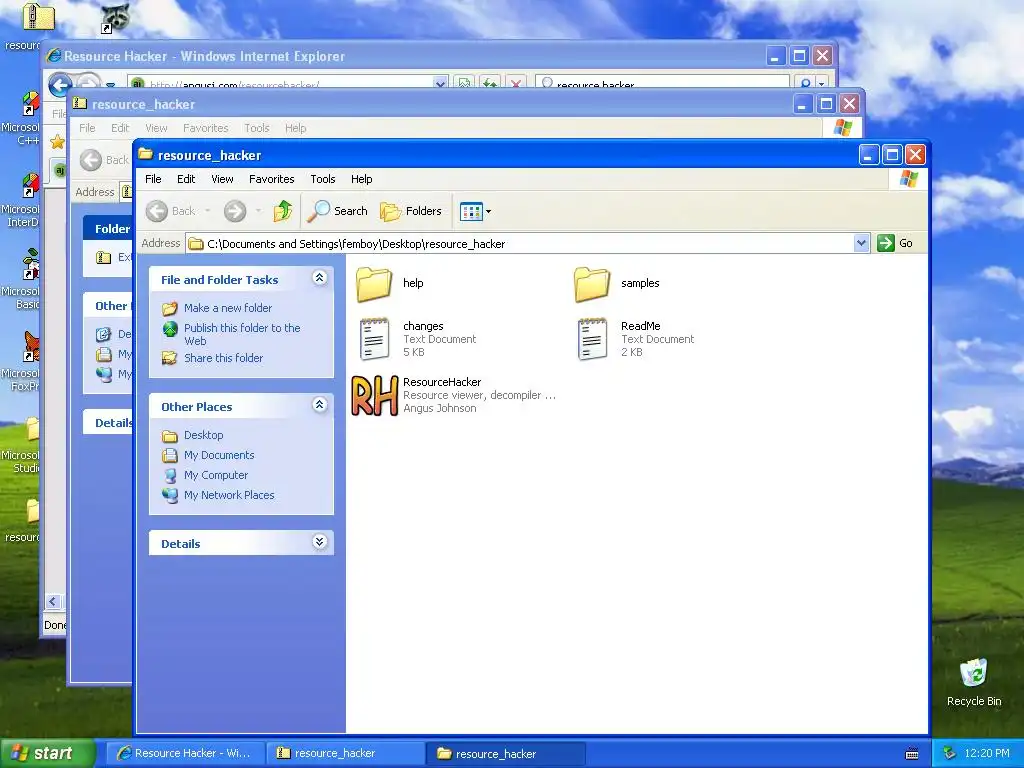Click the Windows Start button
The width and height of the screenshot is (1024, 768).
[47, 753]
